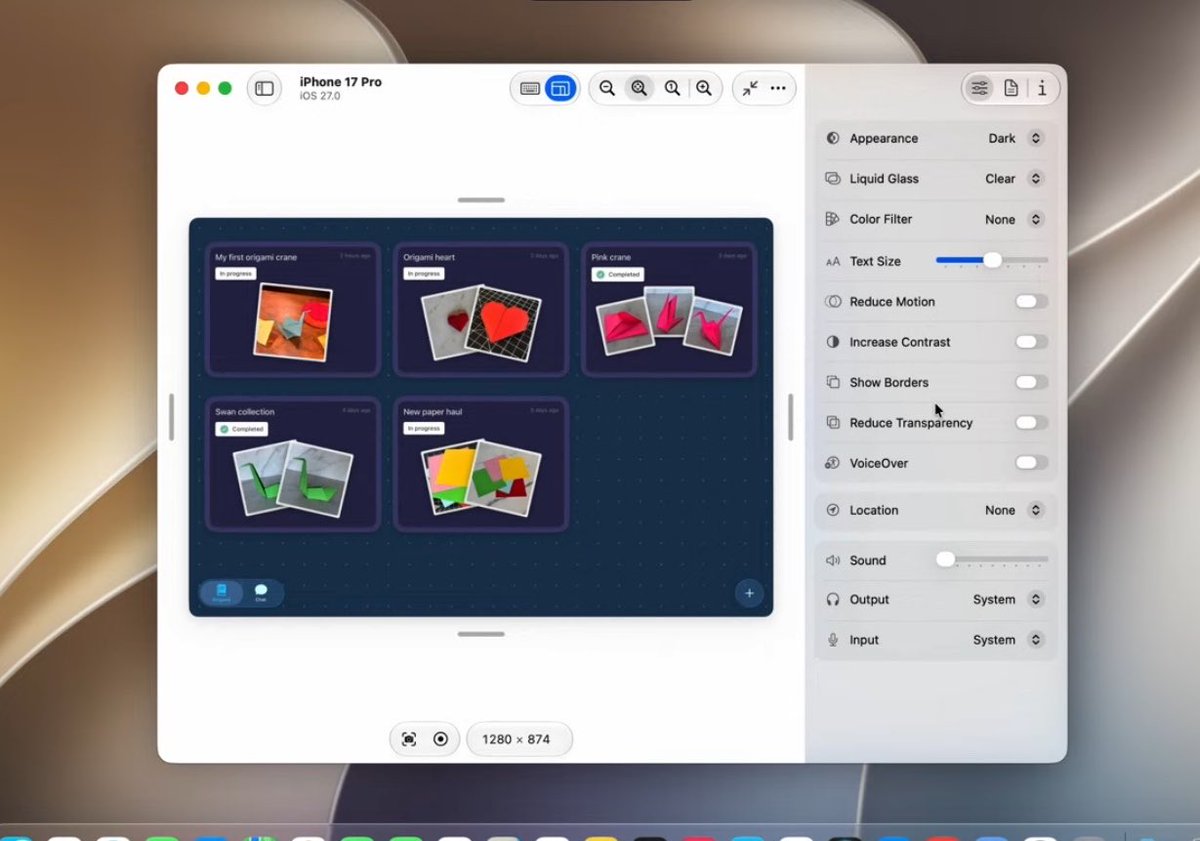
Task: Open the Swan collection card
Action: [293, 464]
